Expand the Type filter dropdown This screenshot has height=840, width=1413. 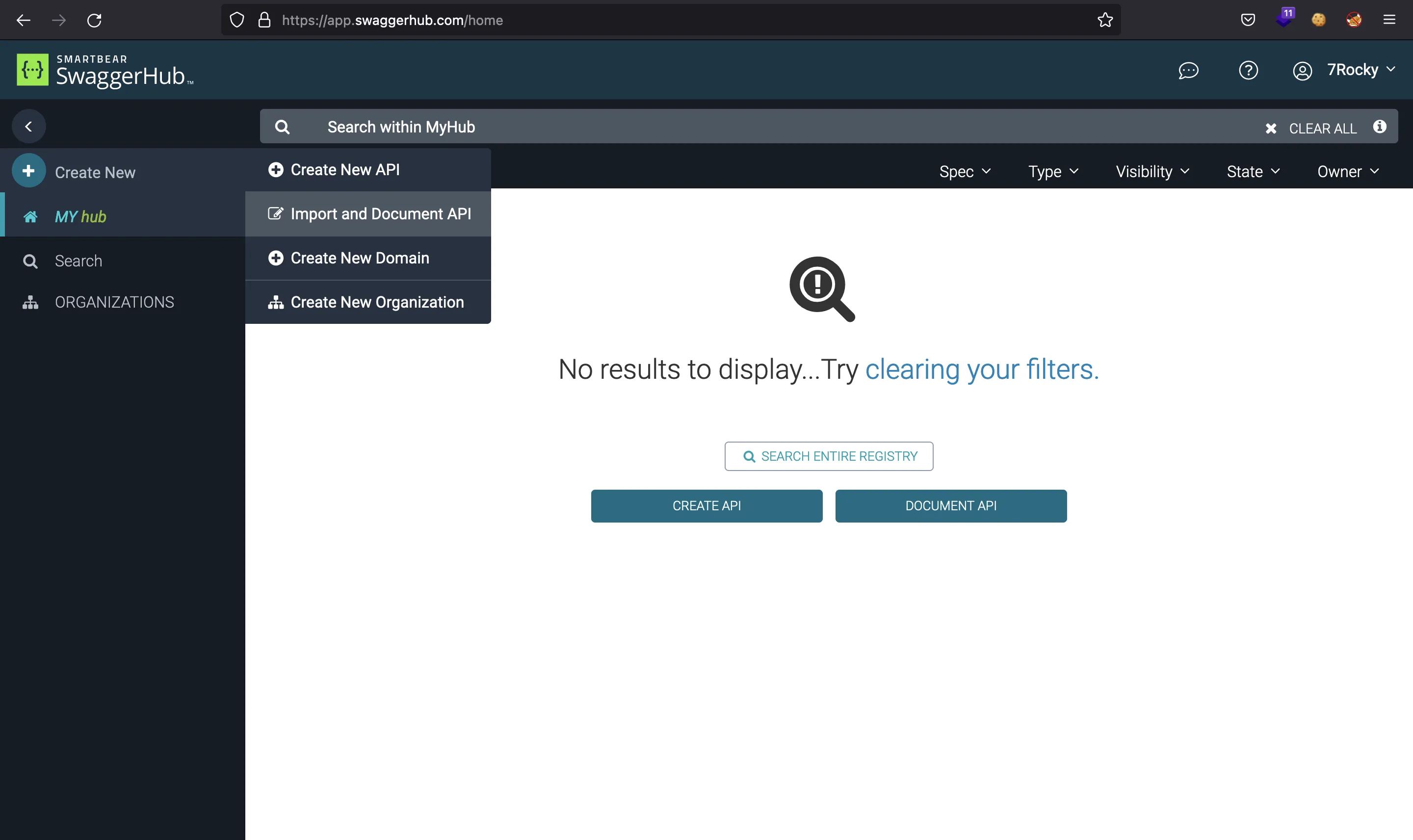point(1054,172)
